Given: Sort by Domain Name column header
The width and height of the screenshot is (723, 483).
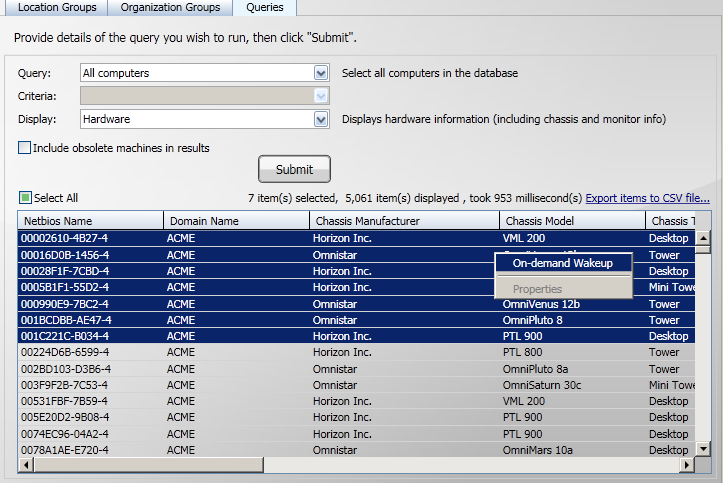Looking at the screenshot, I should [236, 221].
